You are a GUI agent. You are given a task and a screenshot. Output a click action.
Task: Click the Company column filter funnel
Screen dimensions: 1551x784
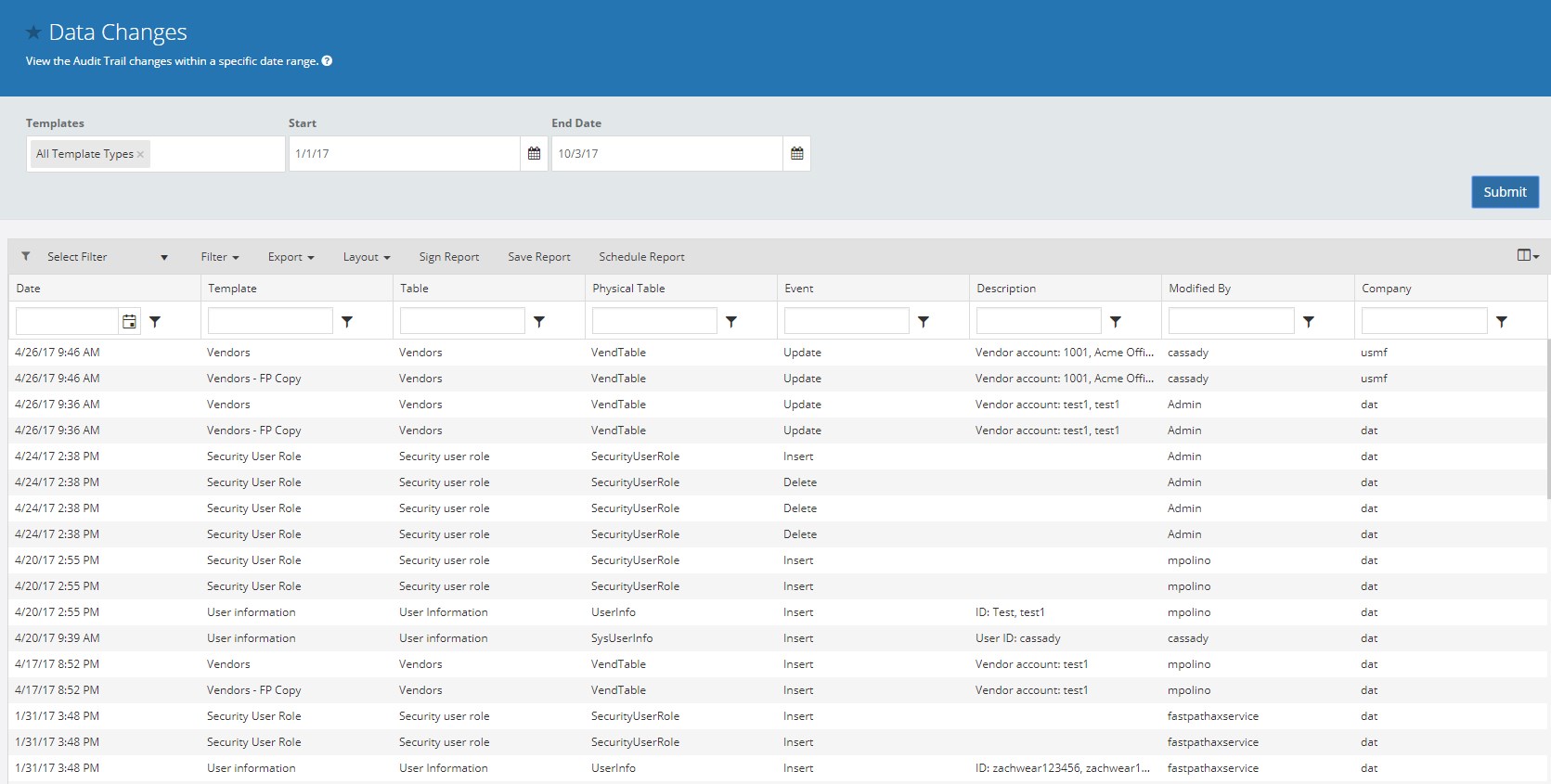click(1502, 322)
